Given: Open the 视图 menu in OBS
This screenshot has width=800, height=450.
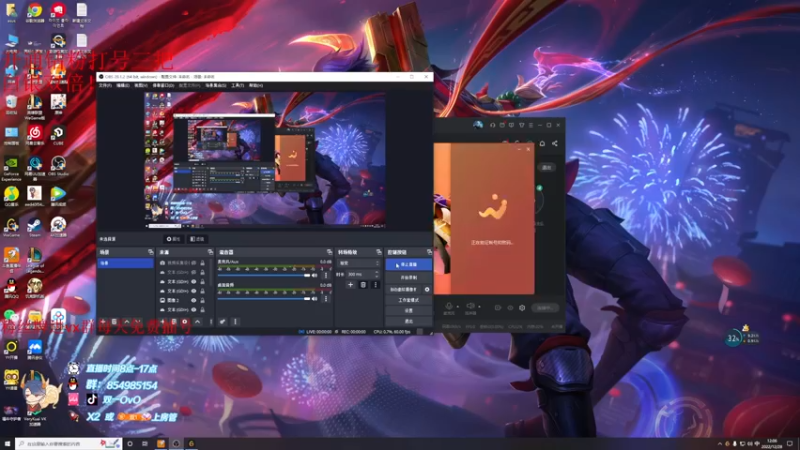Looking at the screenshot, I should pyautogui.click(x=141, y=86).
